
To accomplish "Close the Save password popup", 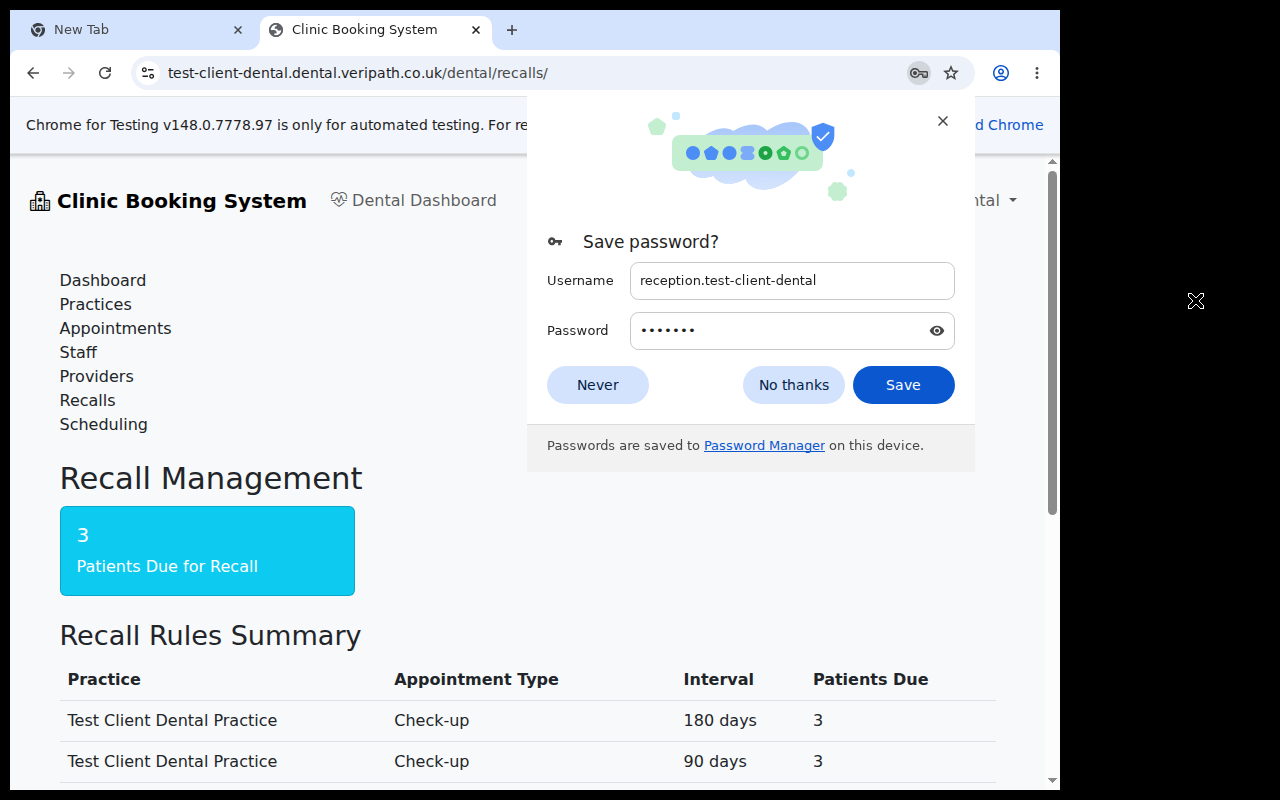I will pos(943,121).
